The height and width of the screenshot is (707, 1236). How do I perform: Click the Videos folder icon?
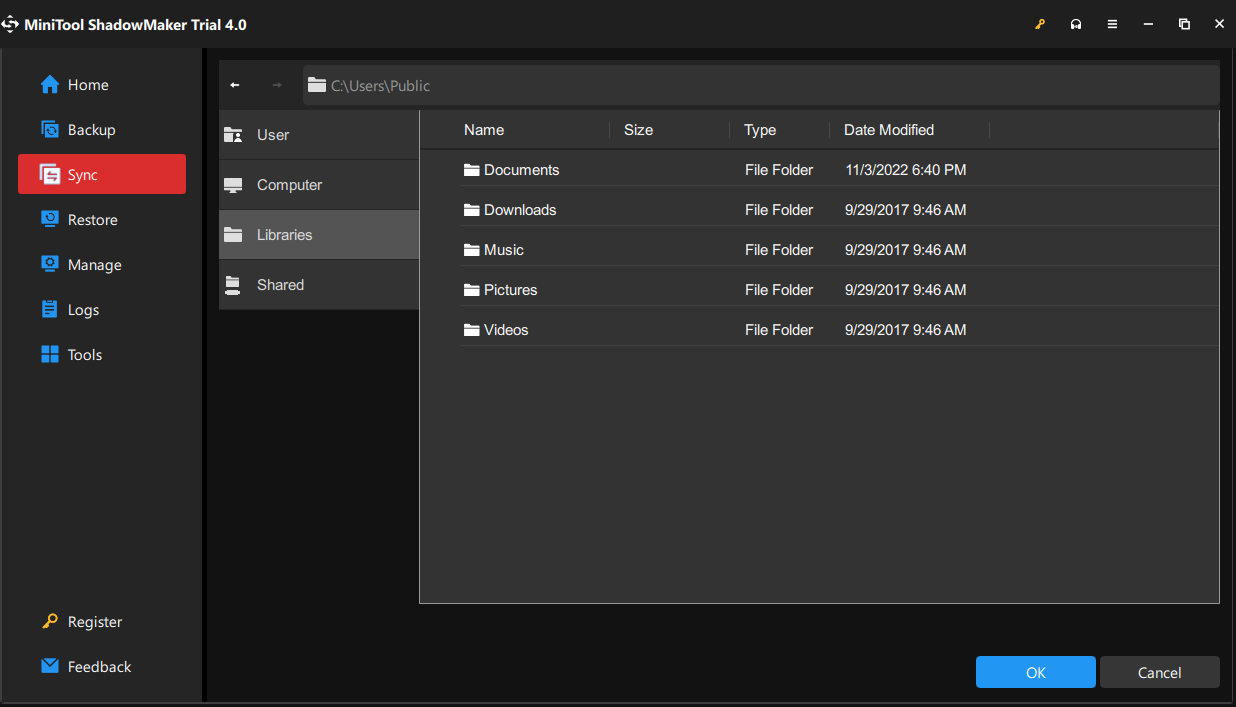point(472,330)
